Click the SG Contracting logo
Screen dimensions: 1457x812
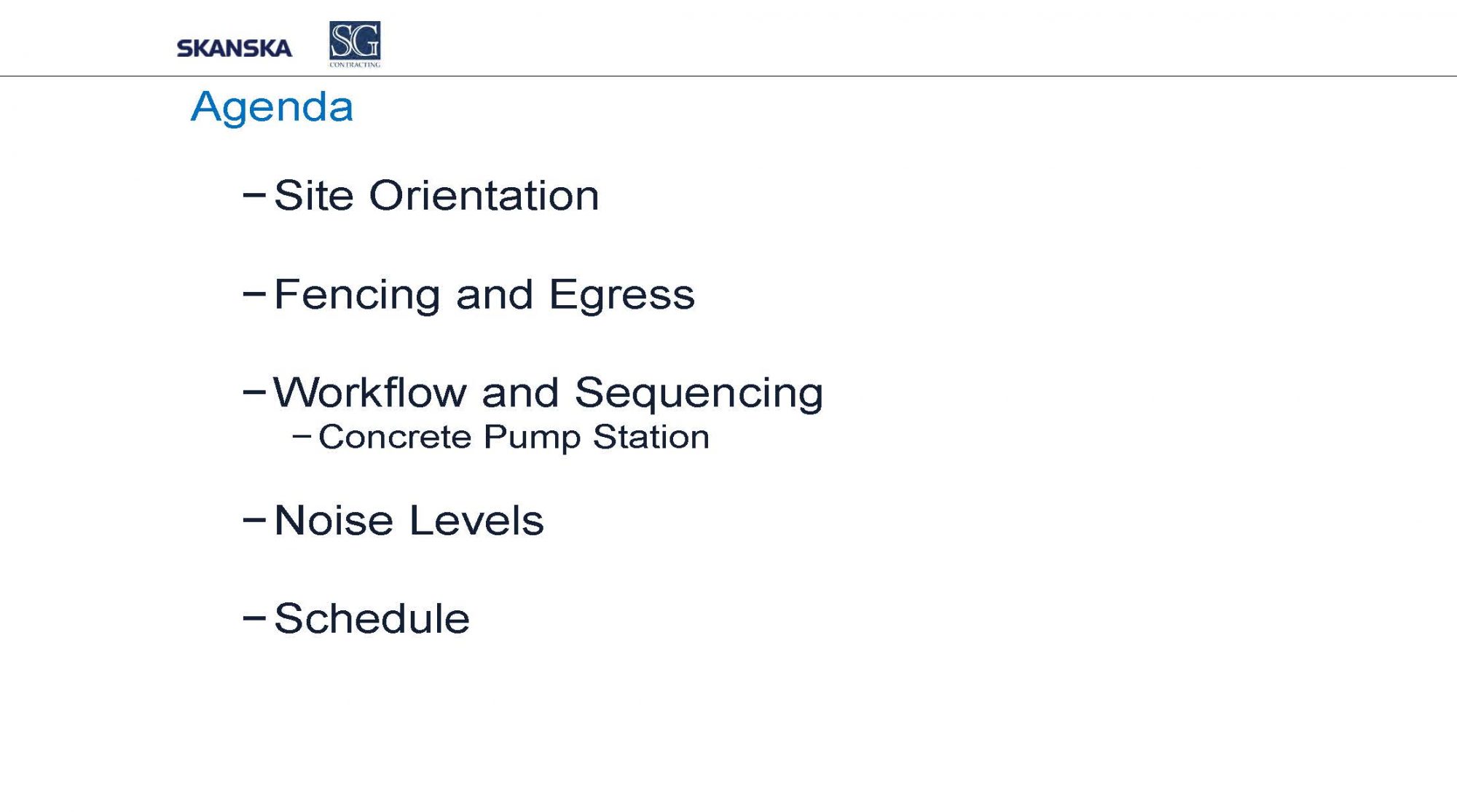coord(355,44)
